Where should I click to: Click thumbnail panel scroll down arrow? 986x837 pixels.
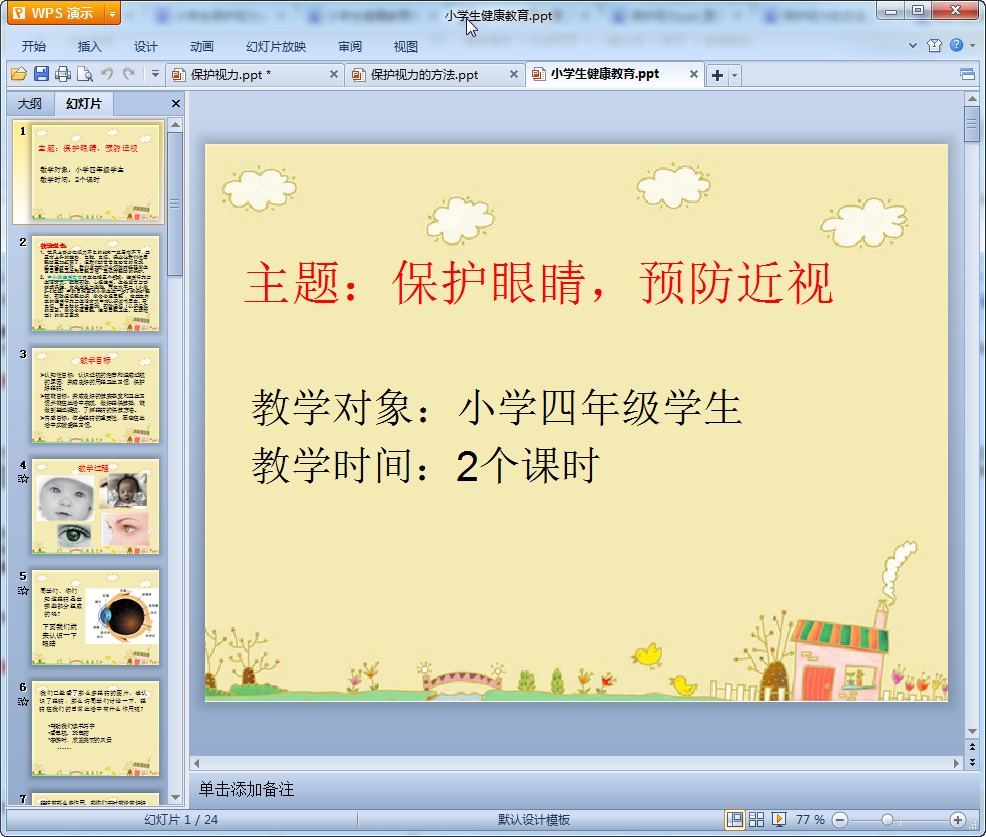point(175,797)
